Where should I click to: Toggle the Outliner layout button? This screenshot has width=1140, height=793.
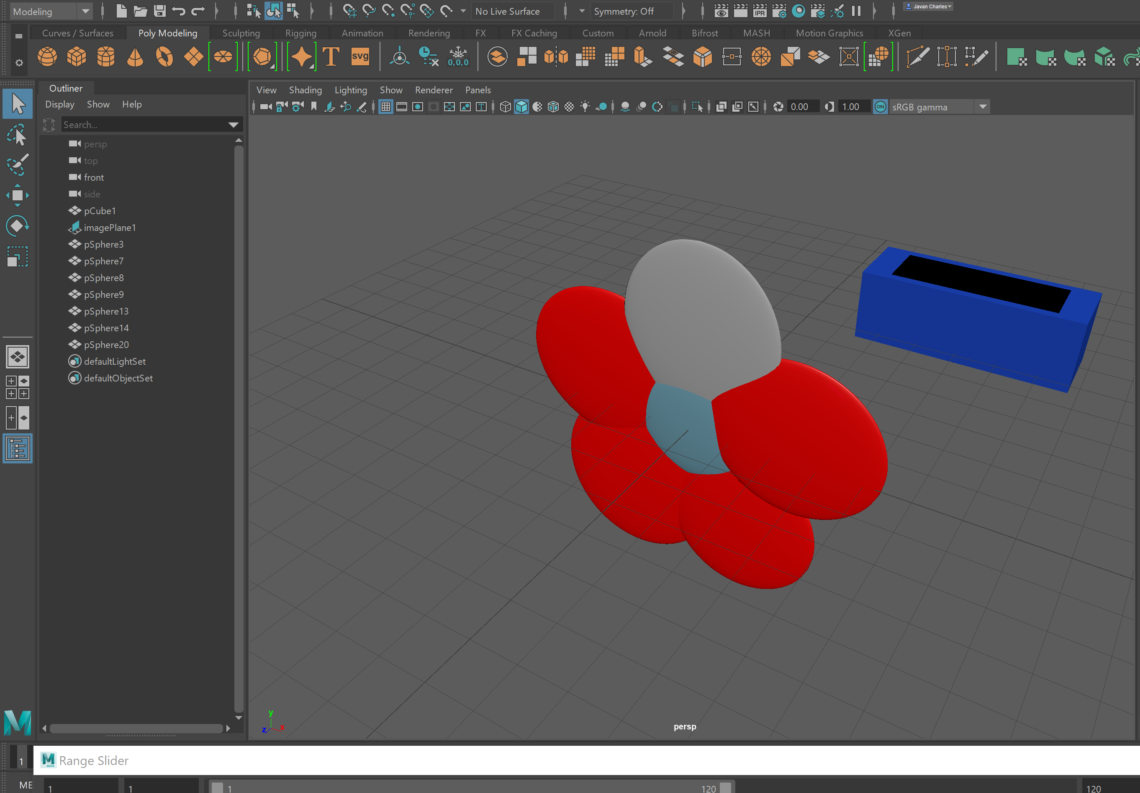tap(17, 448)
